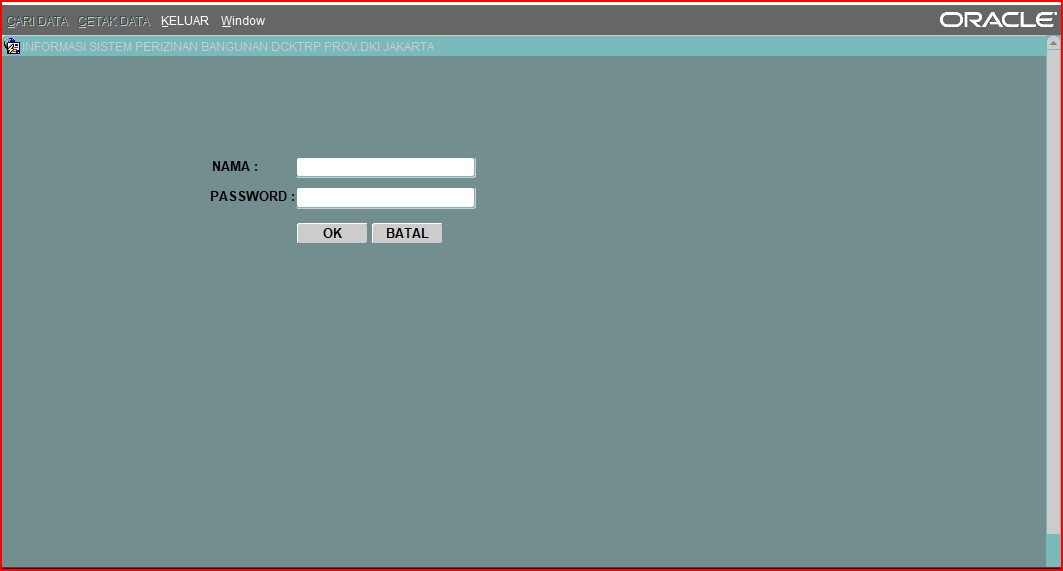Click the Oracle logo in the menu bar
The image size is (1063, 571).
(x=997, y=20)
